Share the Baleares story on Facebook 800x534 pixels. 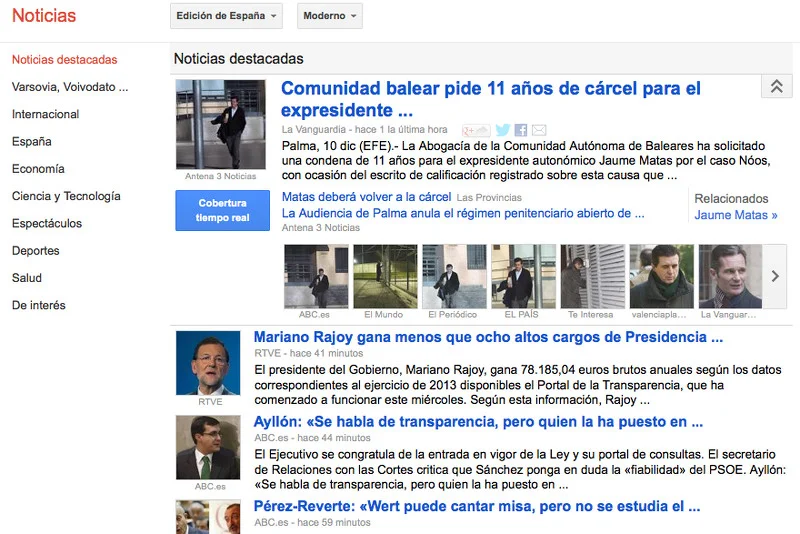521,130
